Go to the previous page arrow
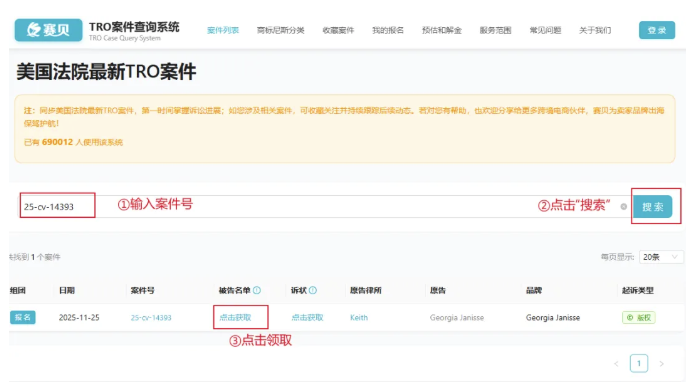 (616, 364)
